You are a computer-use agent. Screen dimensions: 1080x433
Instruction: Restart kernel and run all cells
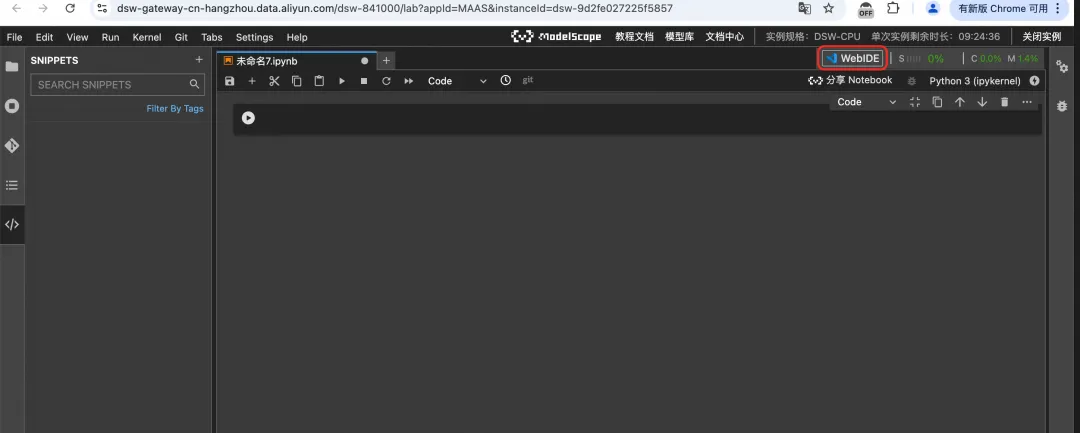point(408,81)
